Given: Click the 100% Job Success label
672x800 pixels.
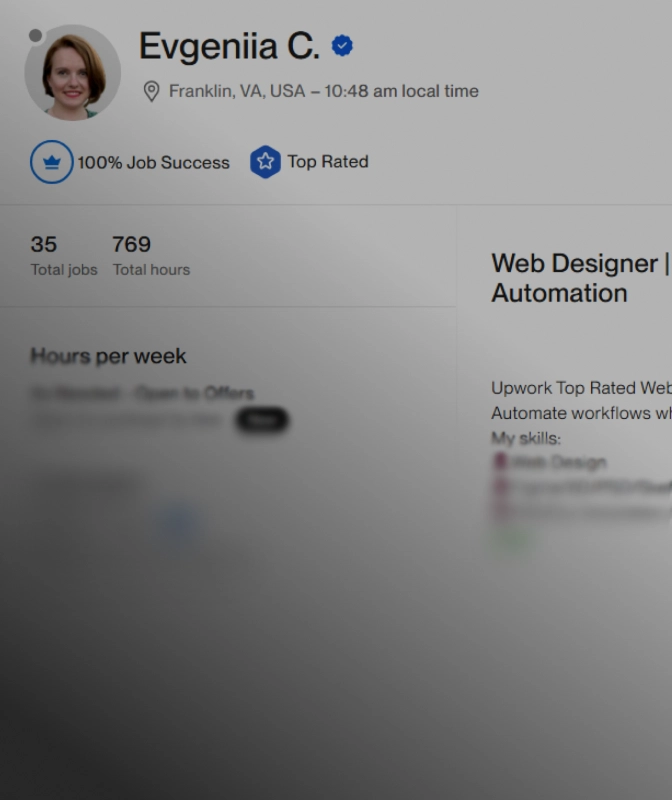Looking at the screenshot, I should (153, 162).
